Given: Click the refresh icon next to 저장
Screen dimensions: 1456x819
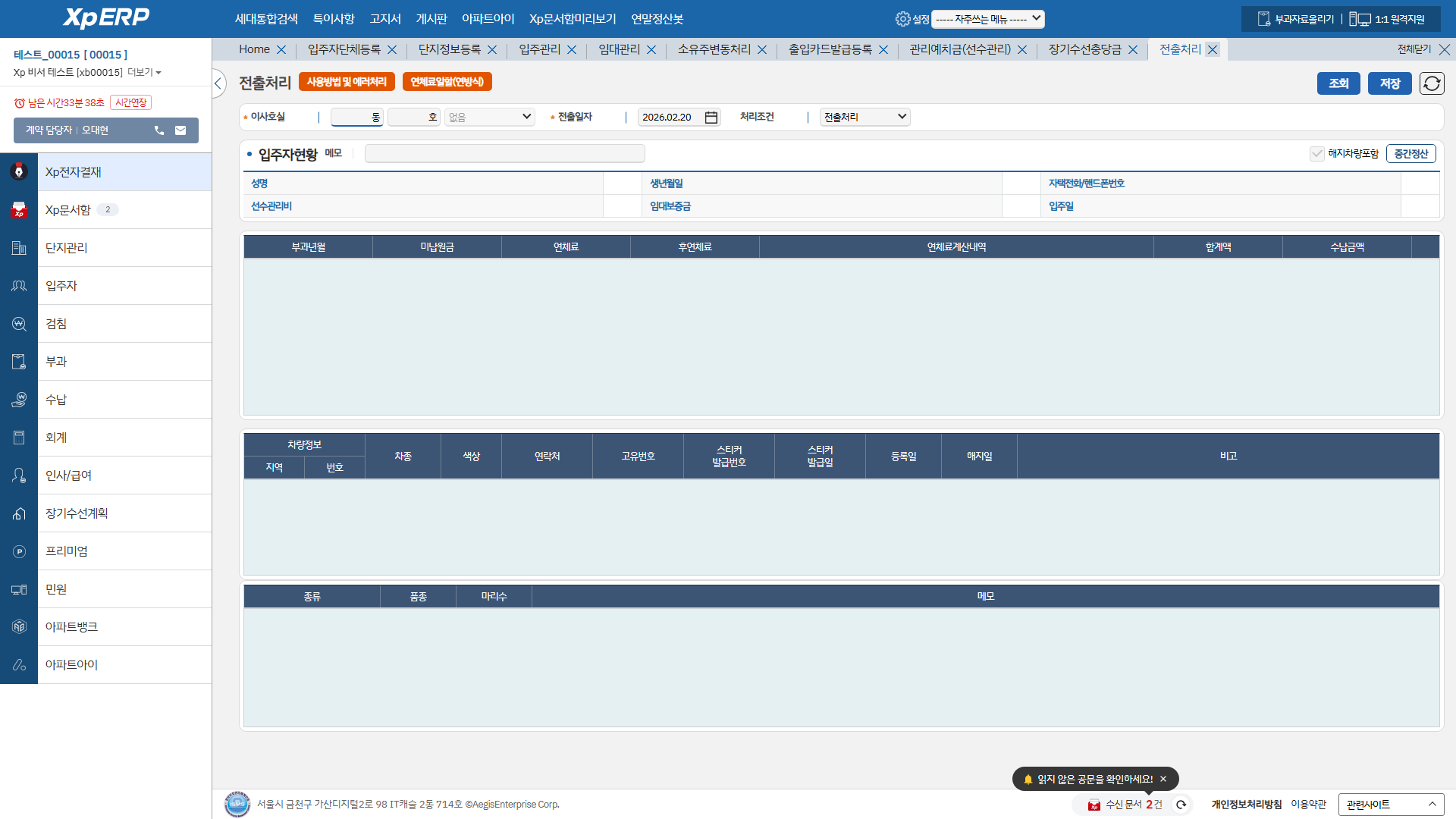Looking at the screenshot, I should (x=1432, y=83).
